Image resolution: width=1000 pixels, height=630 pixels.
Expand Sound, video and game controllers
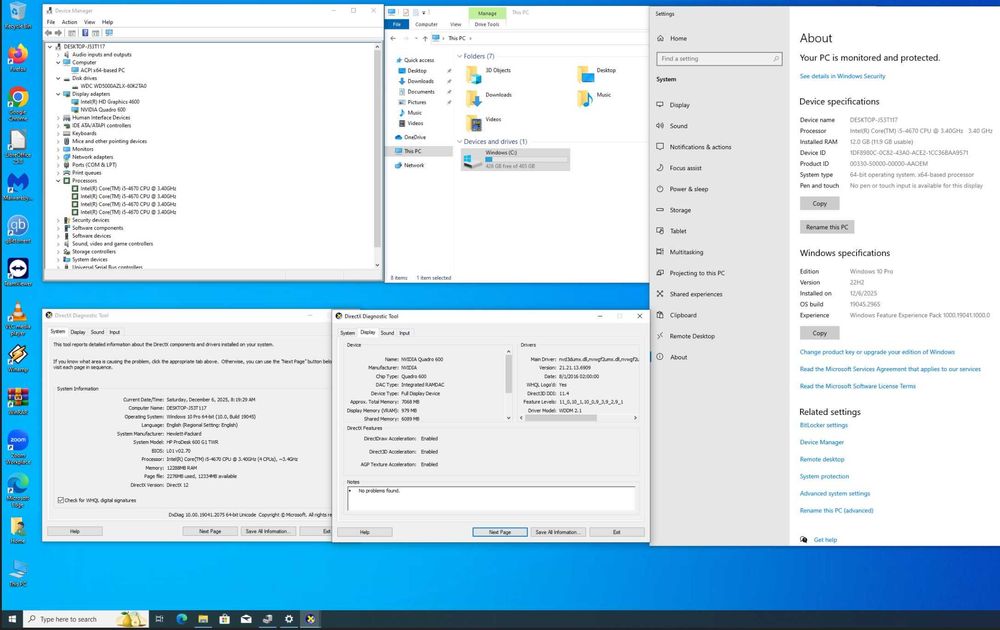coord(58,244)
